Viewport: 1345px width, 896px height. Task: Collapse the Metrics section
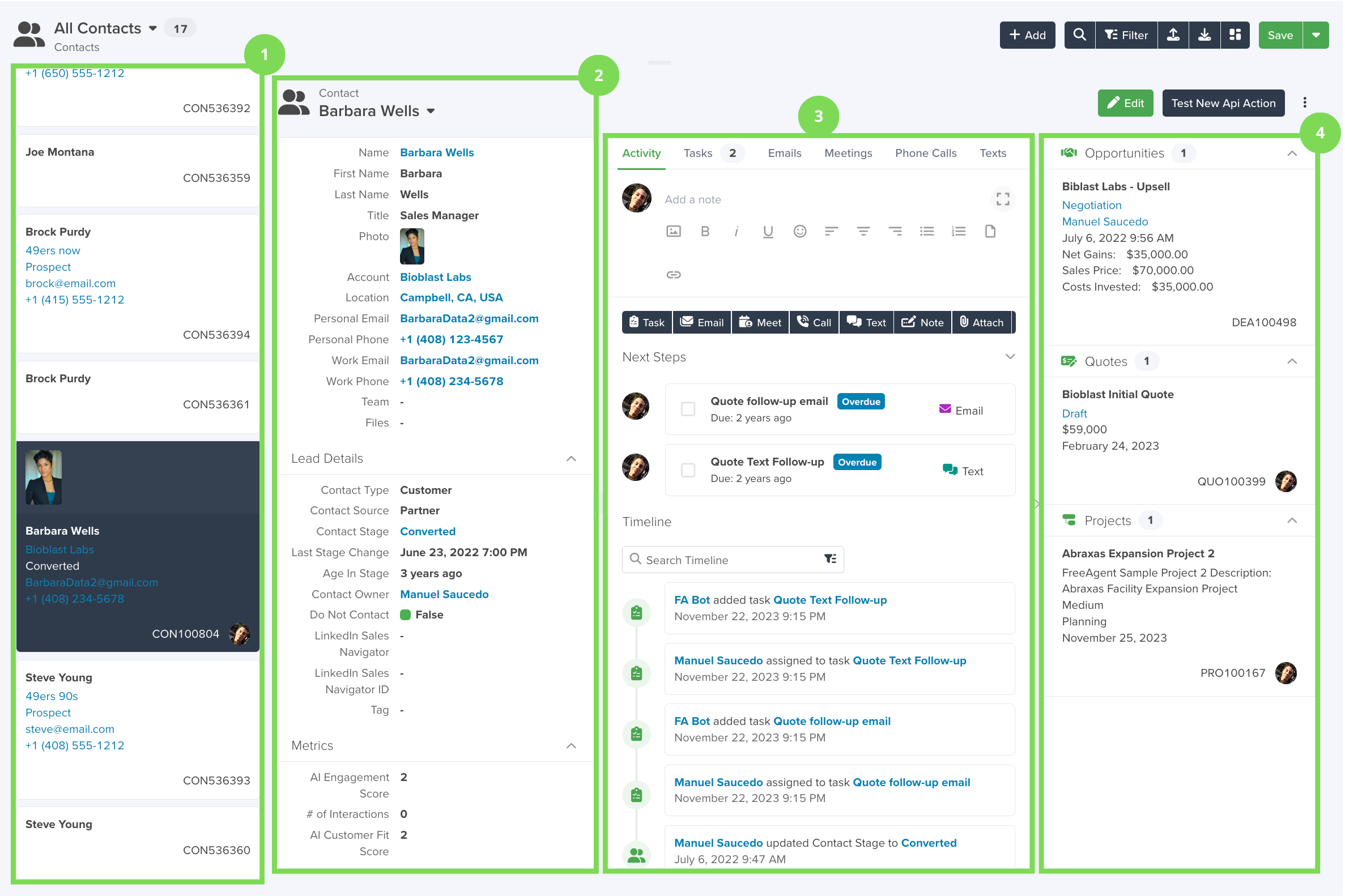(x=571, y=746)
